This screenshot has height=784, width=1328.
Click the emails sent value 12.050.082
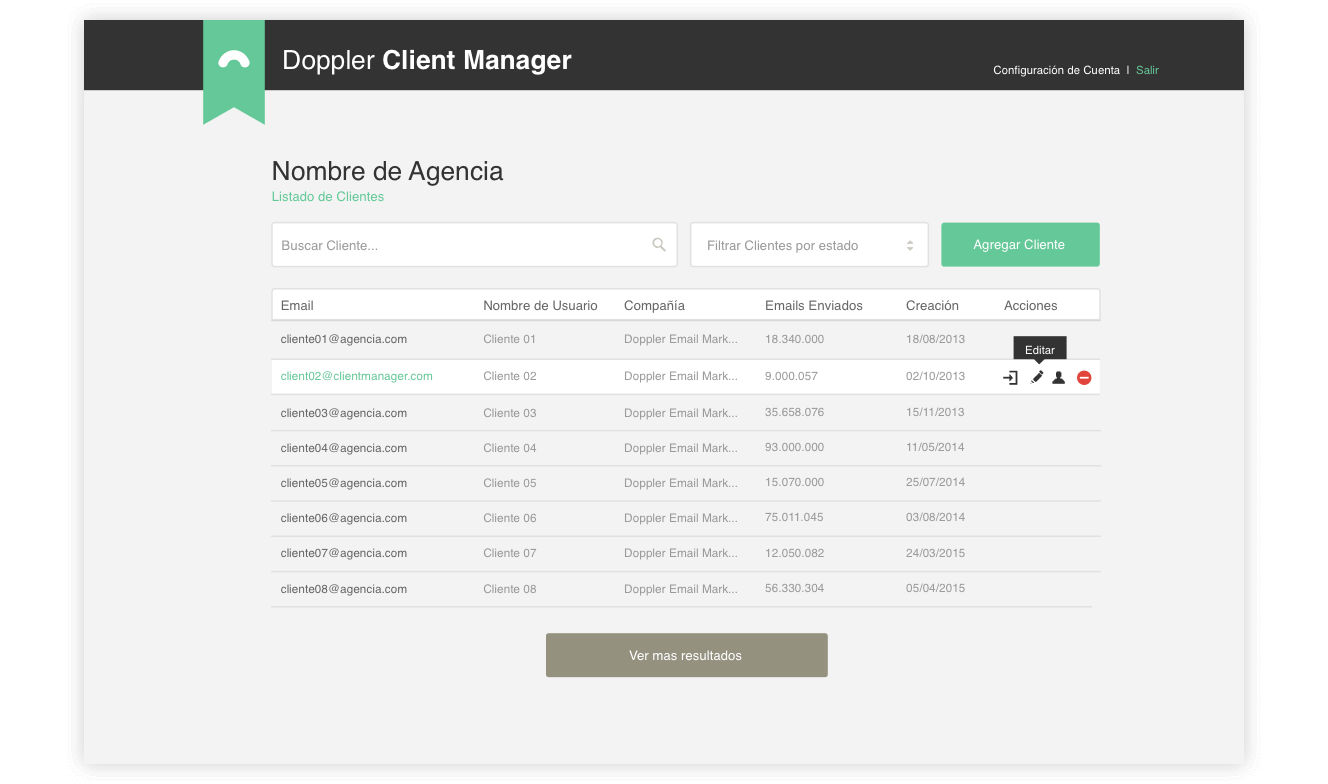click(795, 553)
